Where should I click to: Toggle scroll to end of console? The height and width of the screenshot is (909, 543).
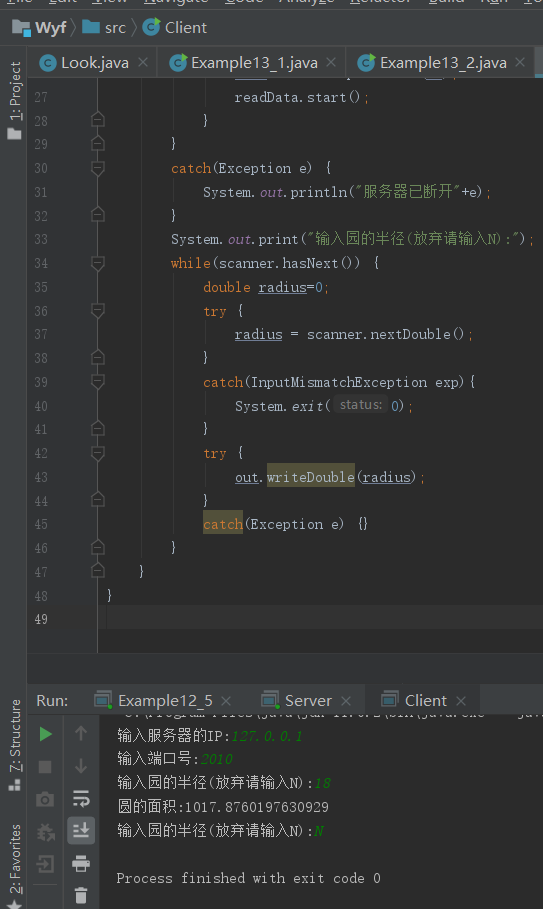pos(81,831)
